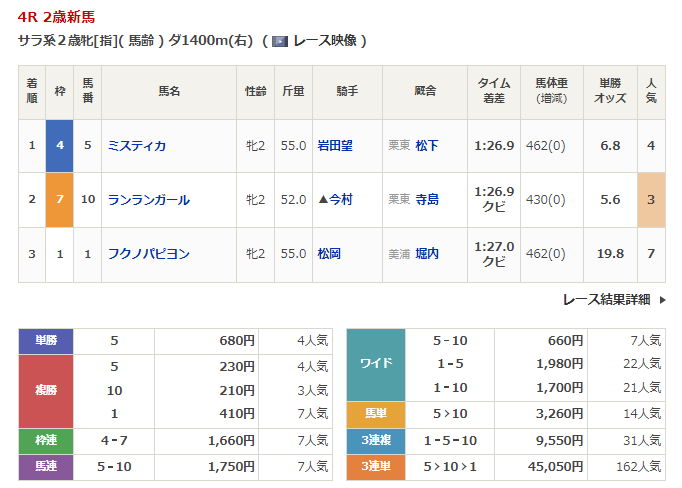Image resolution: width=682 pixels, height=488 pixels.
Task: Click the 3連複 bet type label
Action: (376, 441)
